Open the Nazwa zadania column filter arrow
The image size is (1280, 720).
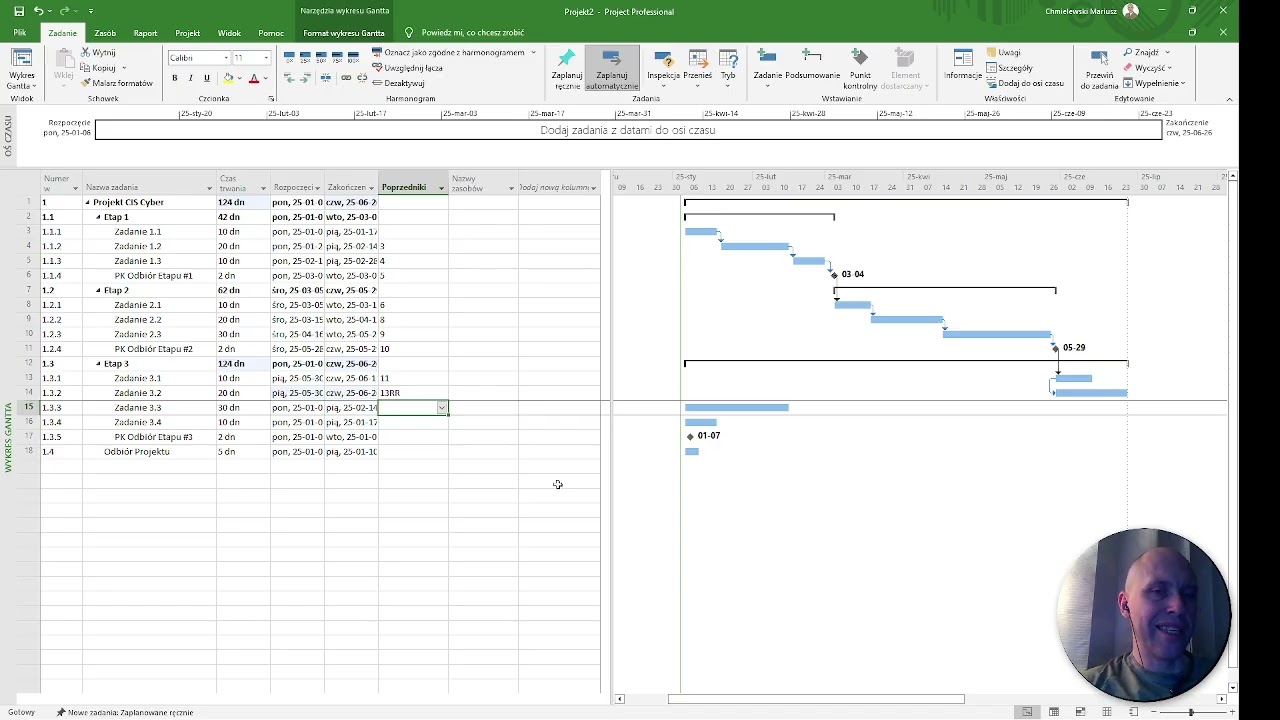(x=210, y=188)
